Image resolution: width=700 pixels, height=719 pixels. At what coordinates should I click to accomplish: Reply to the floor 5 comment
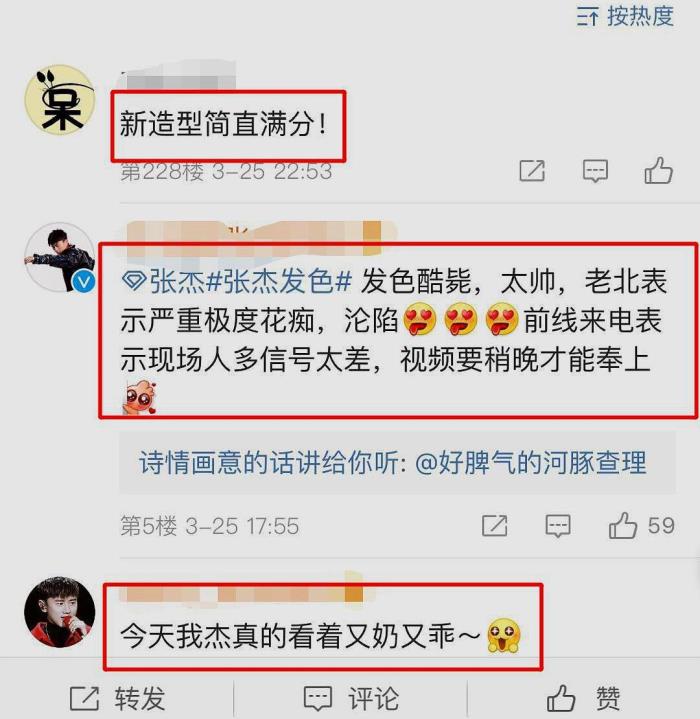pyautogui.click(x=558, y=525)
